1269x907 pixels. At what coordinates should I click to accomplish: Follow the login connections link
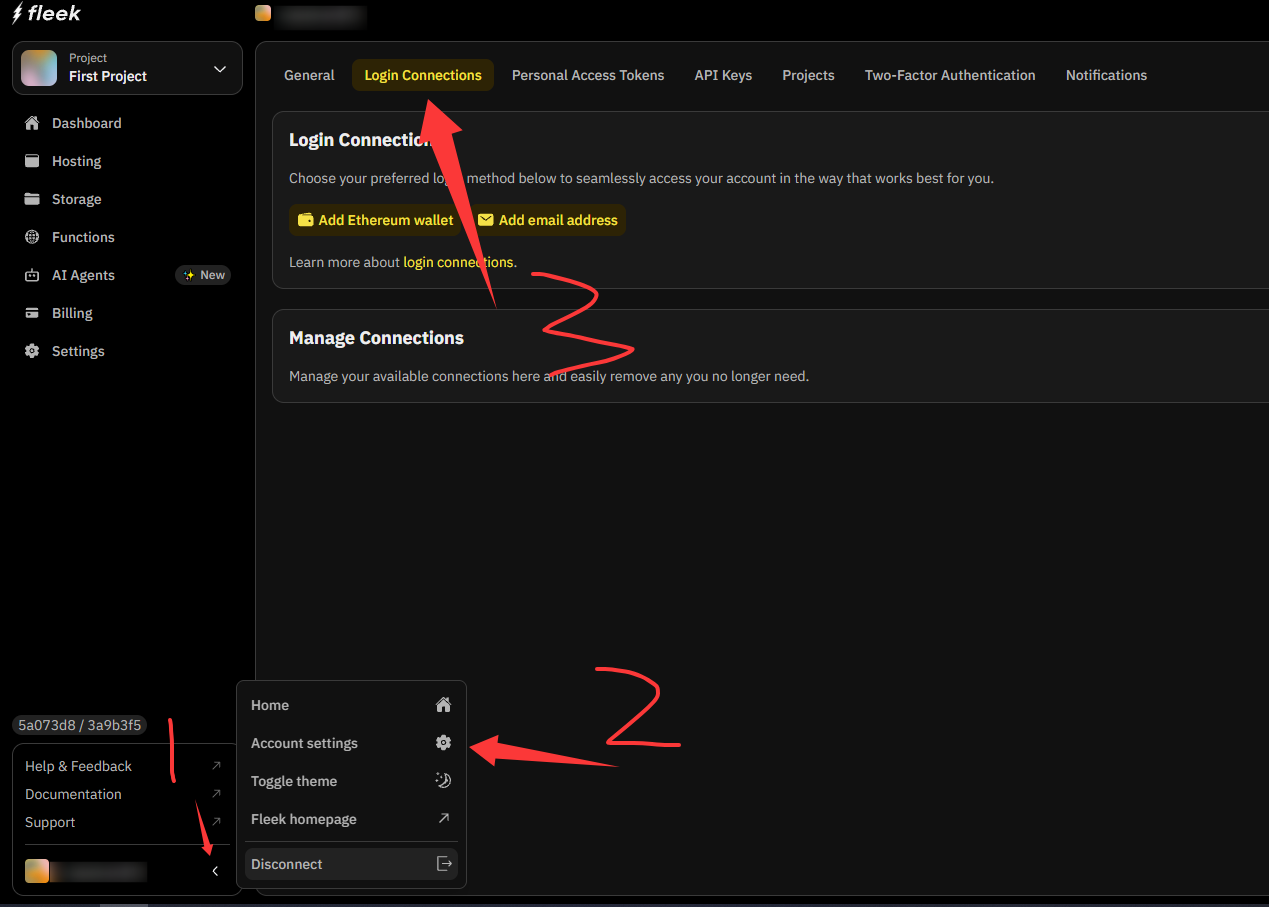click(x=458, y=262)
